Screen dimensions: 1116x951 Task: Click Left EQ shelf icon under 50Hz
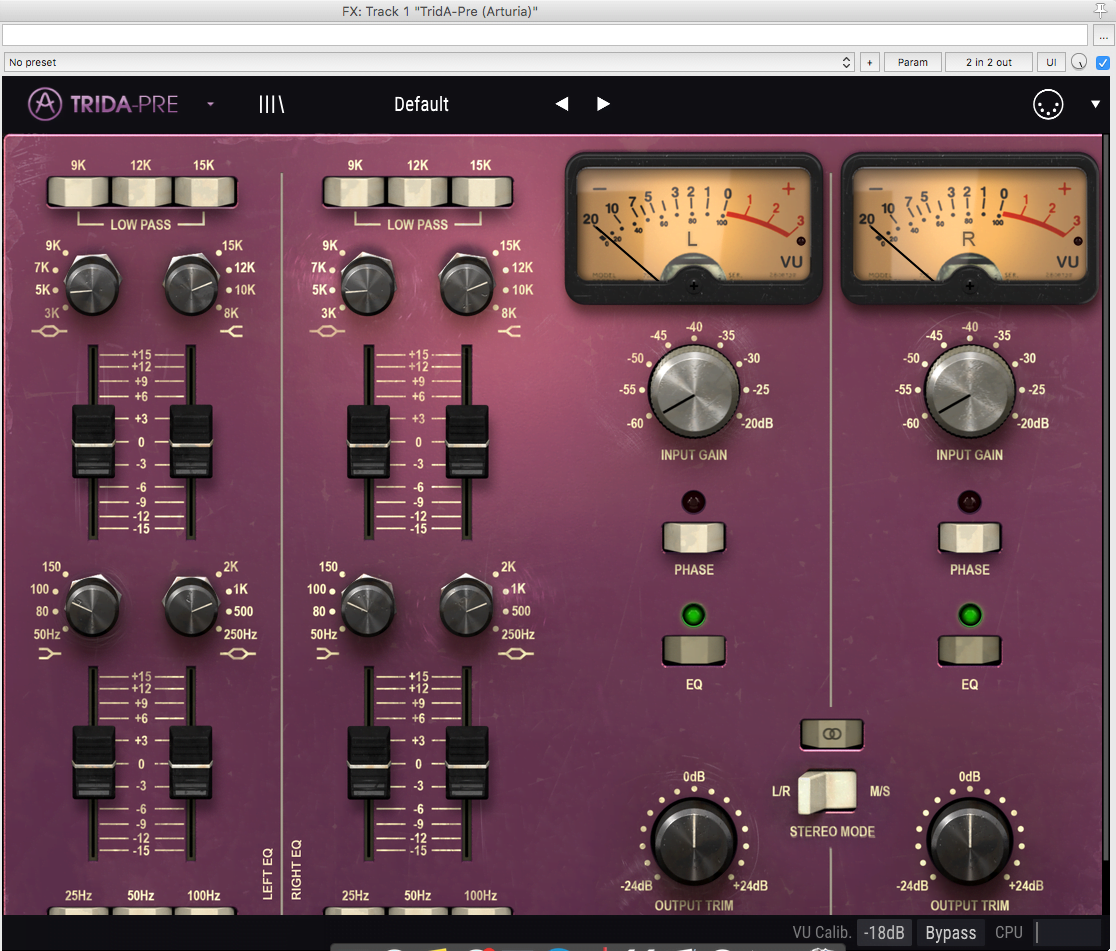point(49,653)
